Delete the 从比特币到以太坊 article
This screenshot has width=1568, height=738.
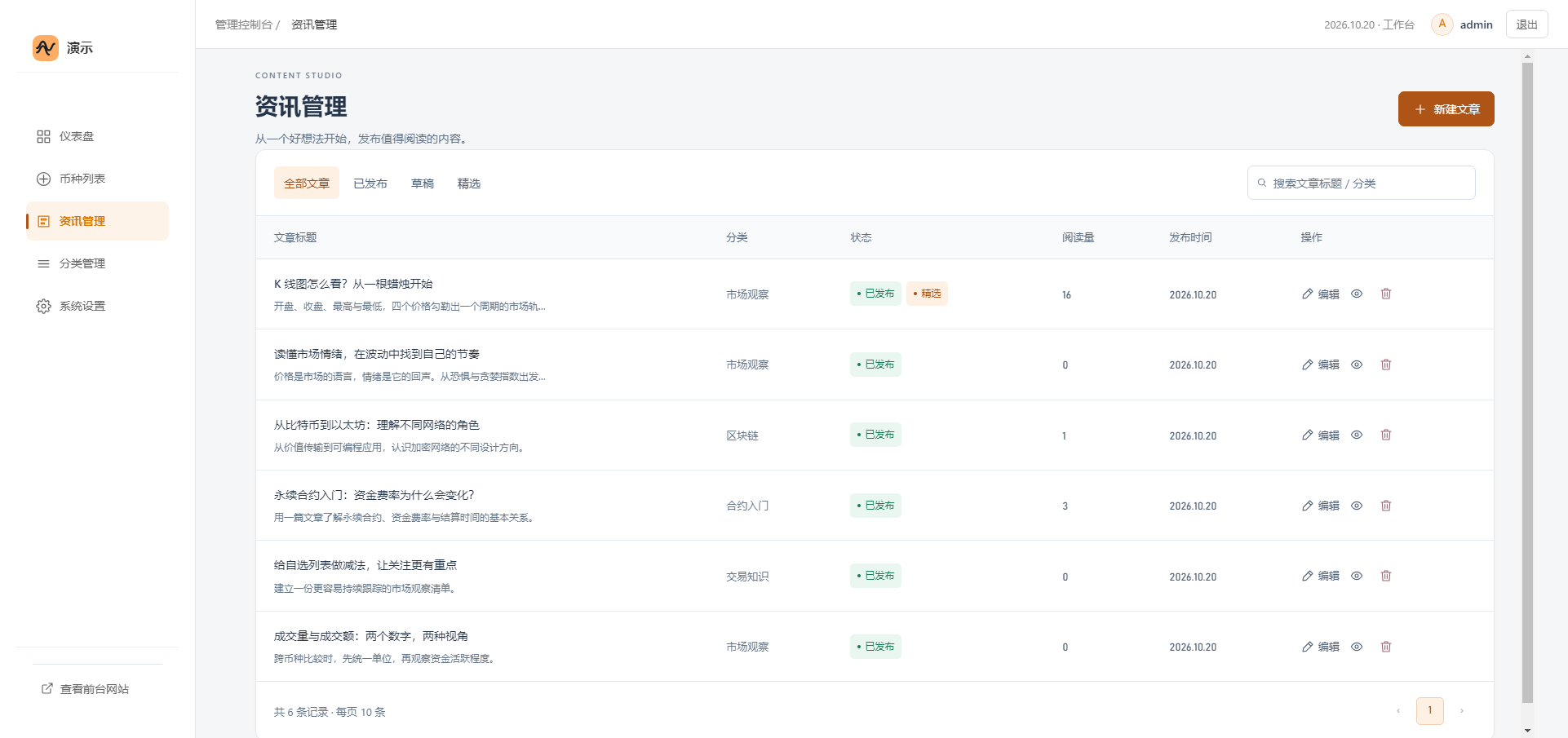pyautogui.click(x=1386, y=435)
